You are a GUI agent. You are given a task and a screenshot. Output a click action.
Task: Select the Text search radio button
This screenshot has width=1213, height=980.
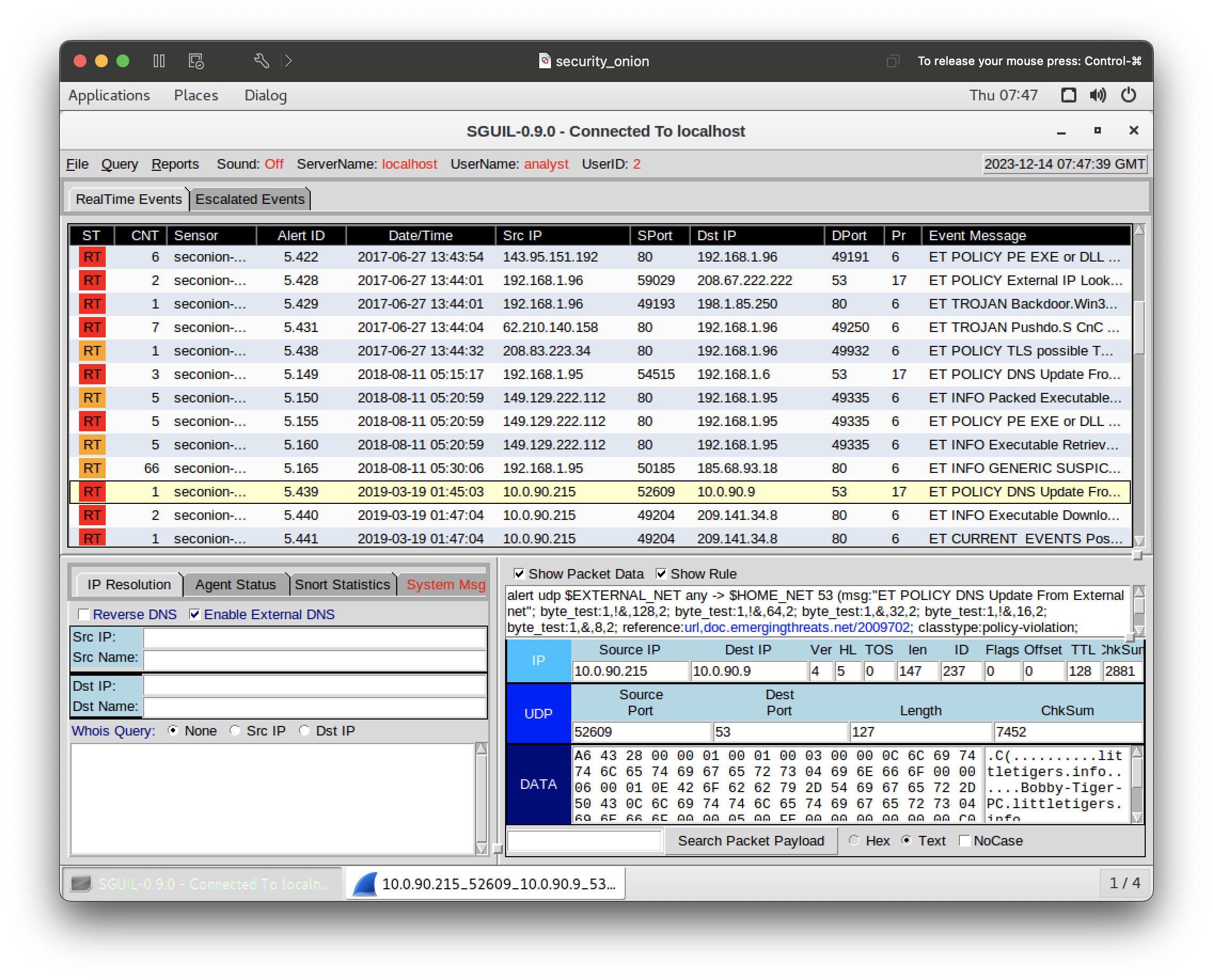907,841
